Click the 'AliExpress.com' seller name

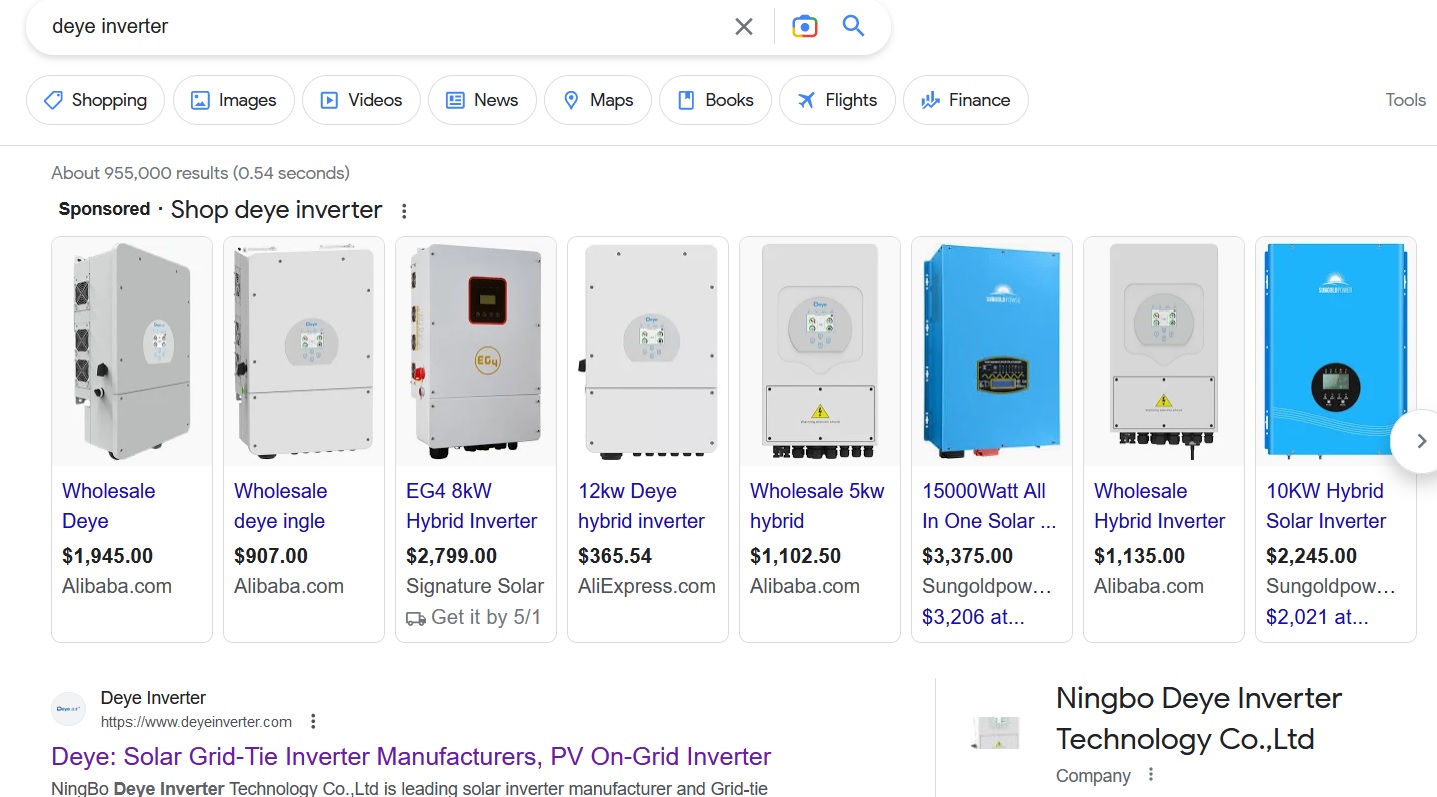pyautogui.click(x=647, y=586)
